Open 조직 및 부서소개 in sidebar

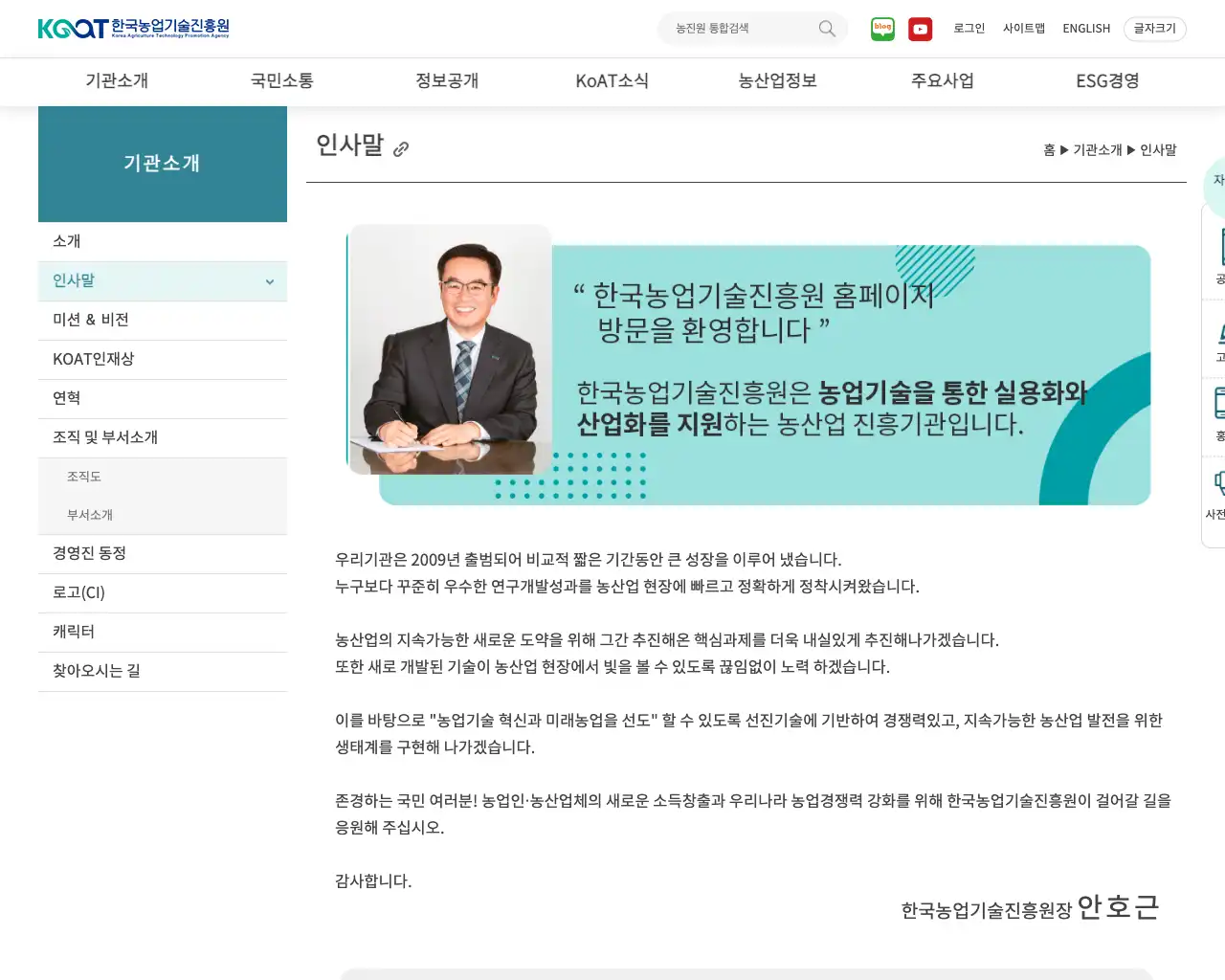point(163,437)
